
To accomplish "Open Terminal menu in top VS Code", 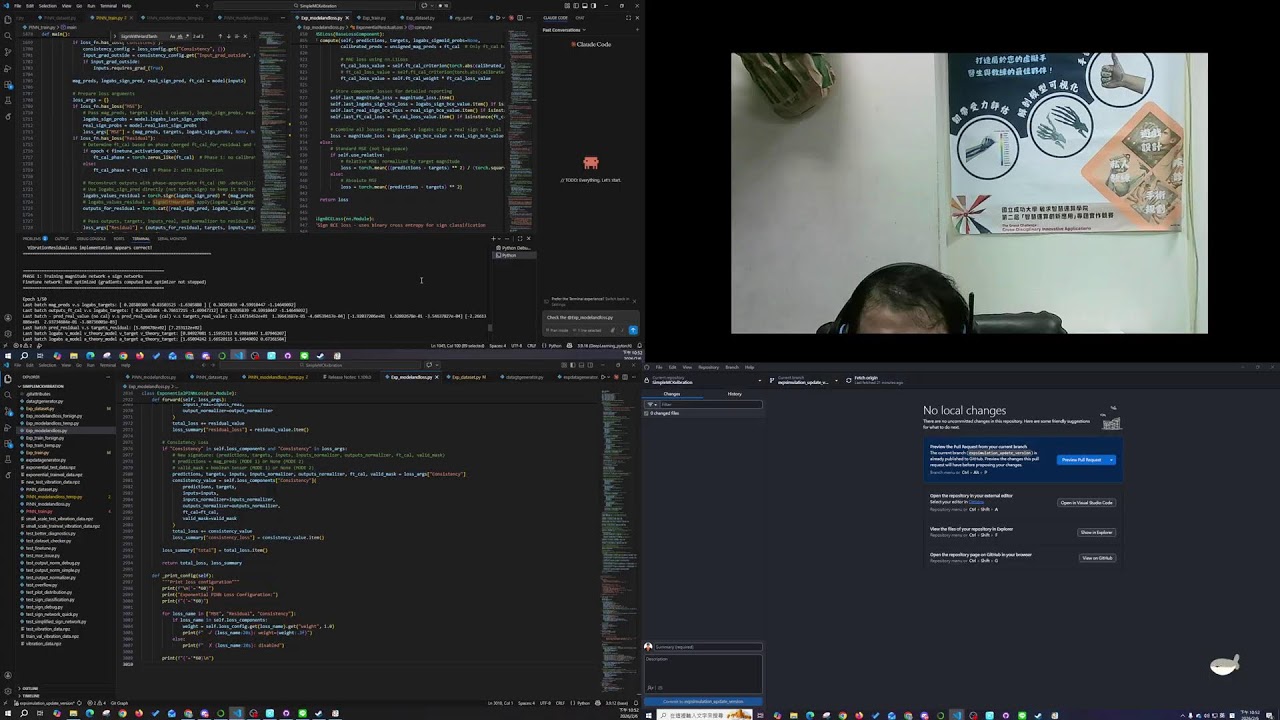I will click(108, 5).
